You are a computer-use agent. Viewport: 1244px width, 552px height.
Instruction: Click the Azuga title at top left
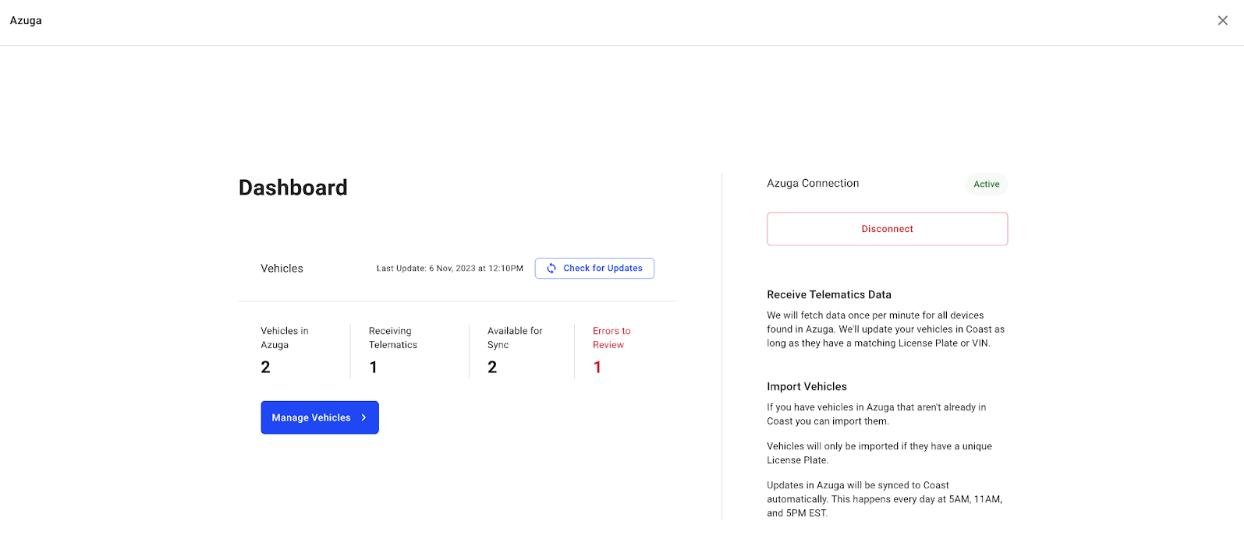[x=26, y=20]
